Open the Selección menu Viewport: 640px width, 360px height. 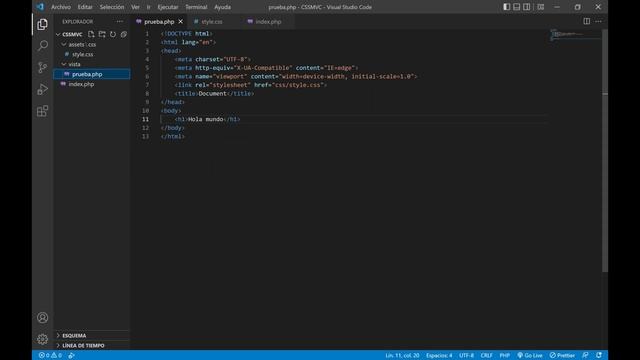point(112,7)
